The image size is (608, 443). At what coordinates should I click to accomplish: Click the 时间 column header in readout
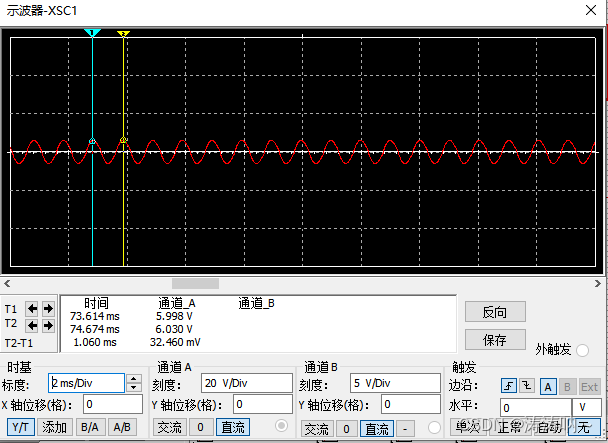(97, 303)
